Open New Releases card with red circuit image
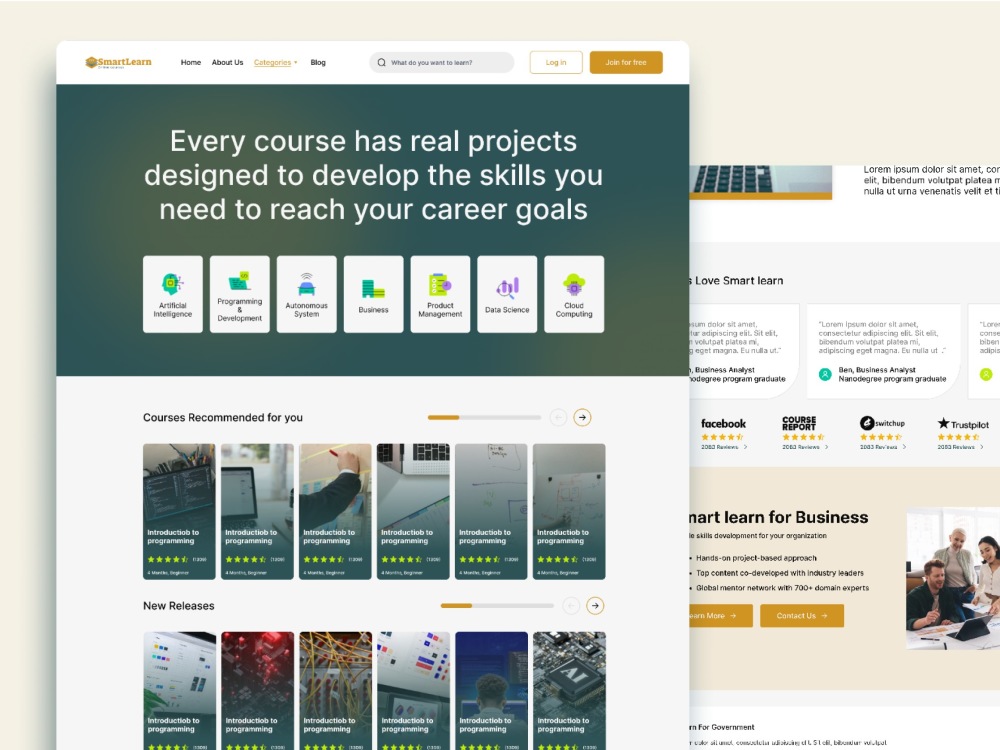The image size is (1000, 750). (x=258, y=691)
